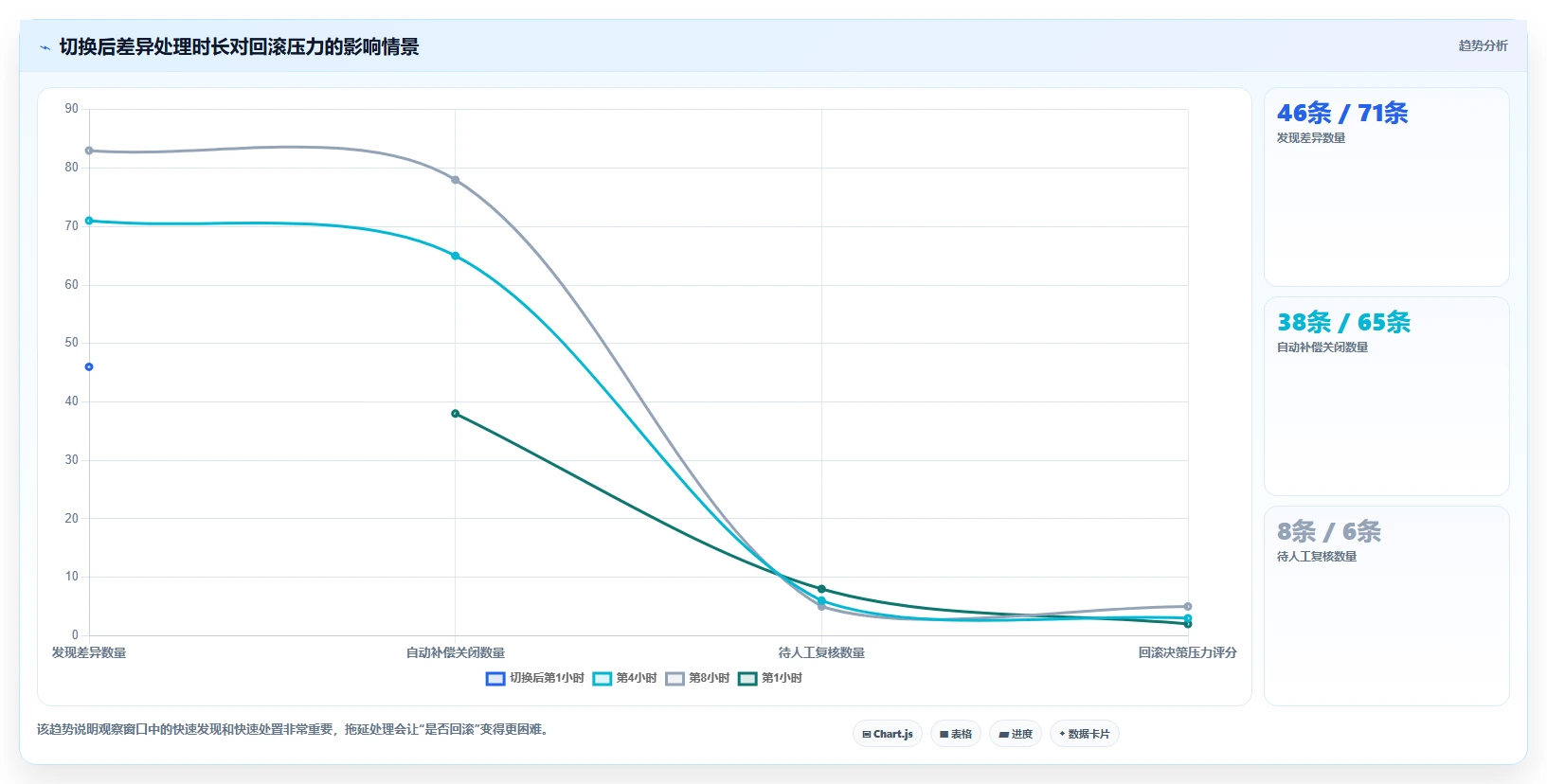Viewport: 1547px width, 784px height.
Task: Click the gray 78 point at 自动补偿关闭数量
Action: click(x=456, y=180)
